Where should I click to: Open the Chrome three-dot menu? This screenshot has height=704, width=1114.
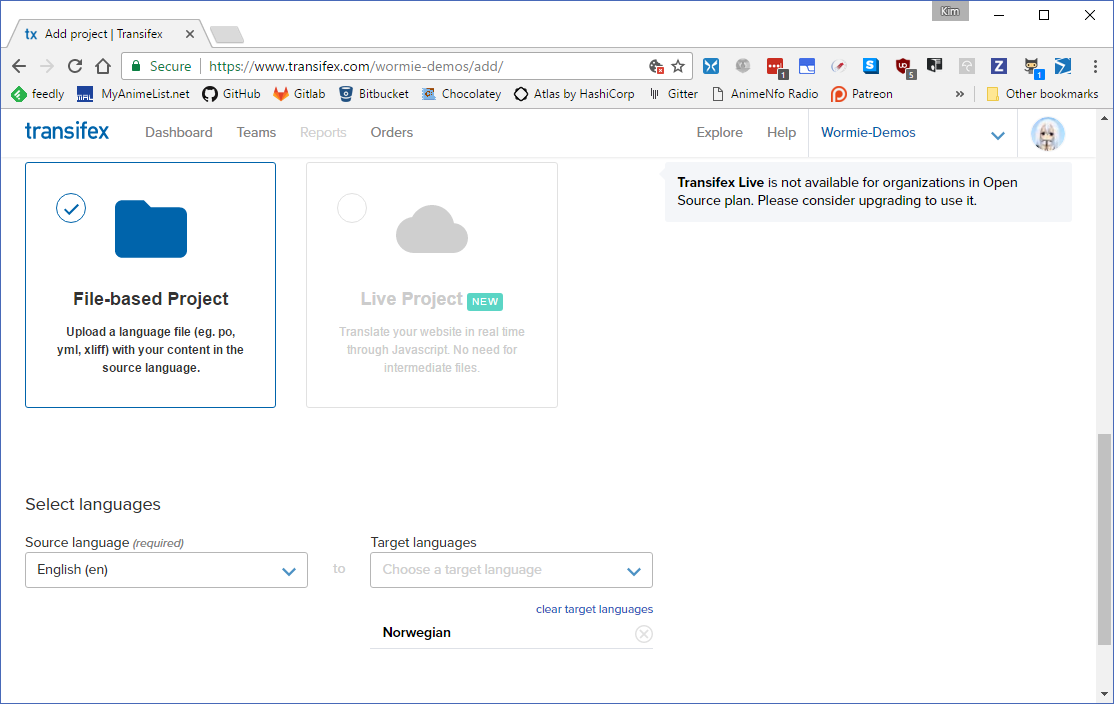(x=1095, y=66)
